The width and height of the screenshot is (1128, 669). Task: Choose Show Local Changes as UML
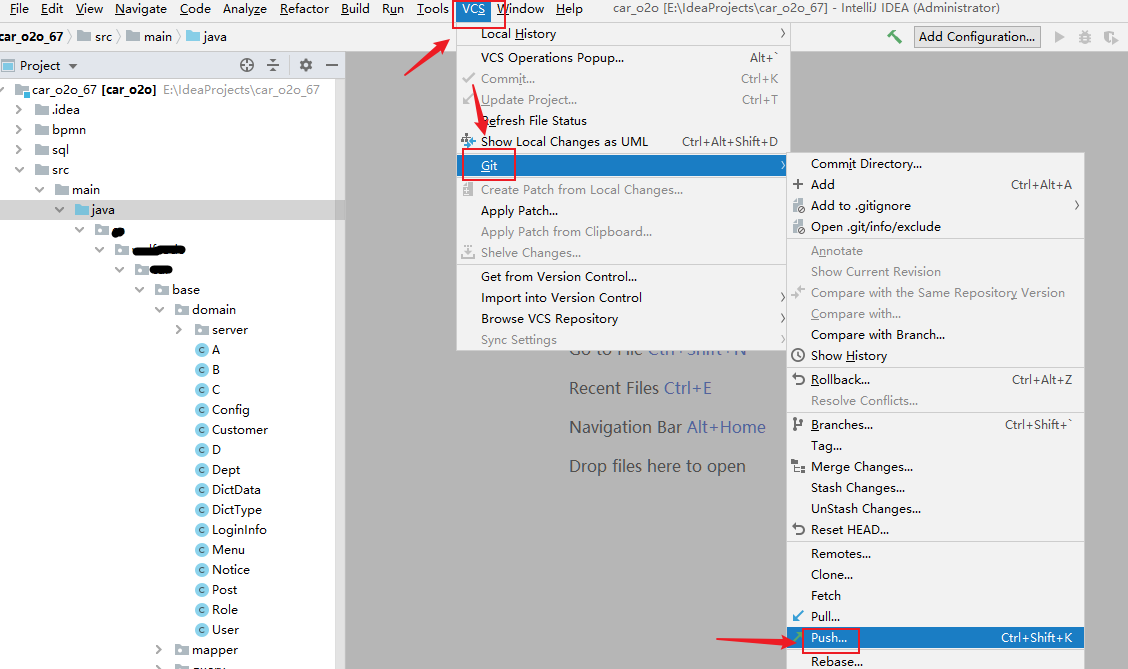(623, 142)
